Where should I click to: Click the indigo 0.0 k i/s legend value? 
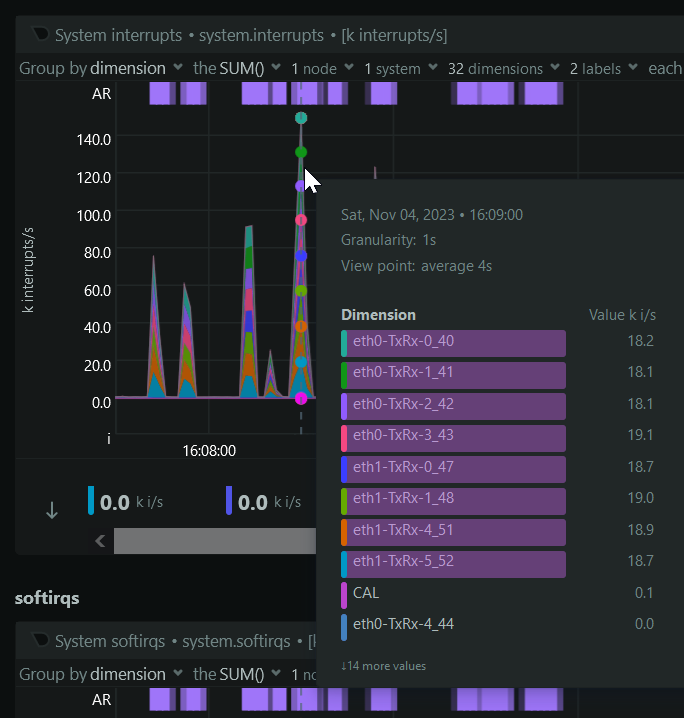coord(264,502)
